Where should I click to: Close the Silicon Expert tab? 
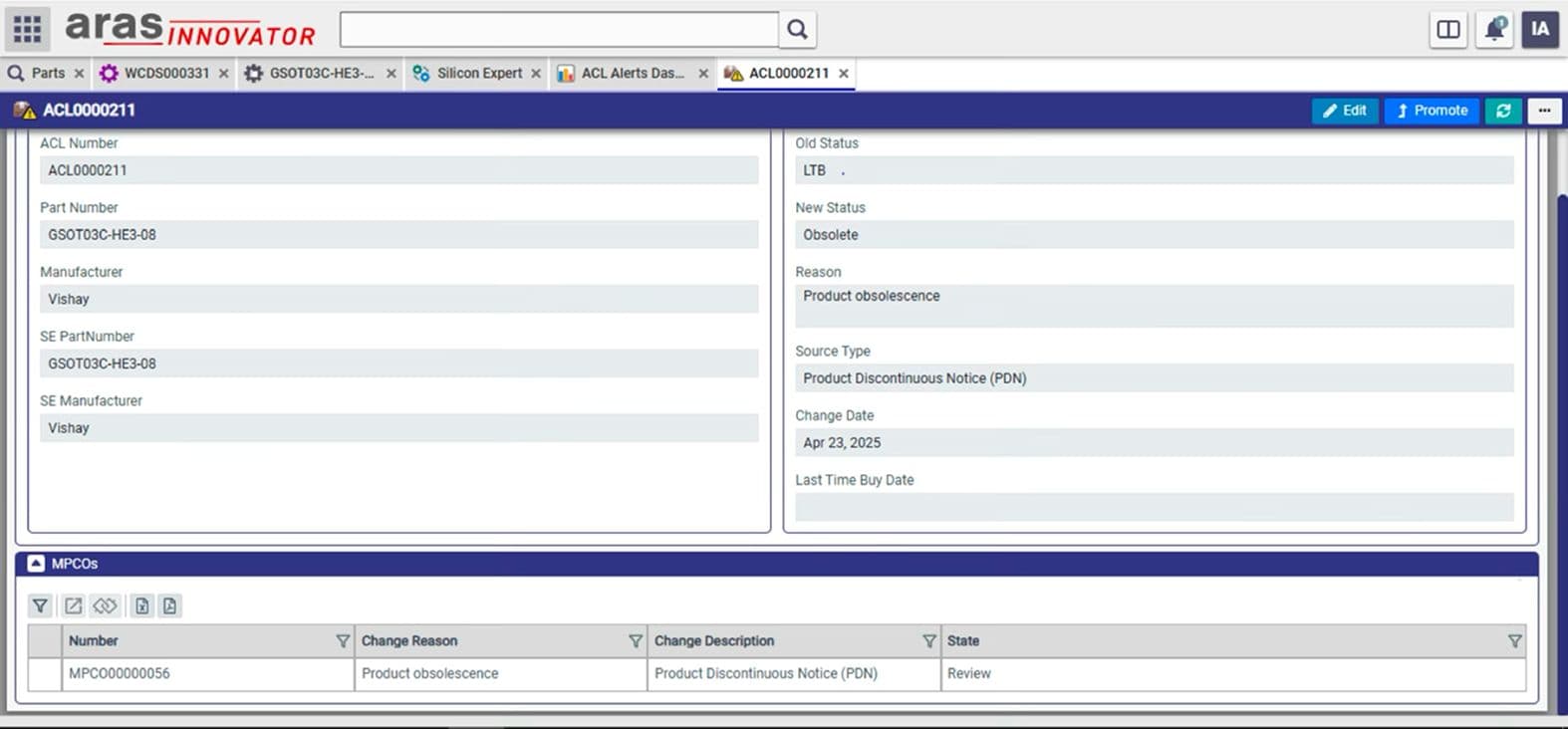click(x=536, y=74)
